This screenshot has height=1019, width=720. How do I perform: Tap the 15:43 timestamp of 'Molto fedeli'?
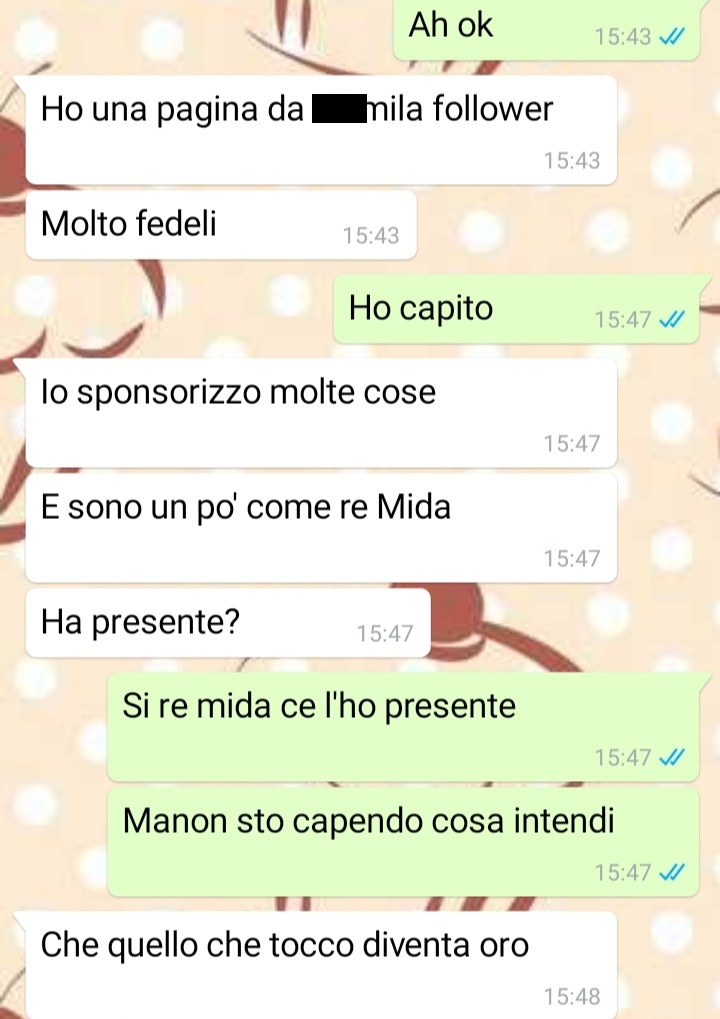(371, 236)
